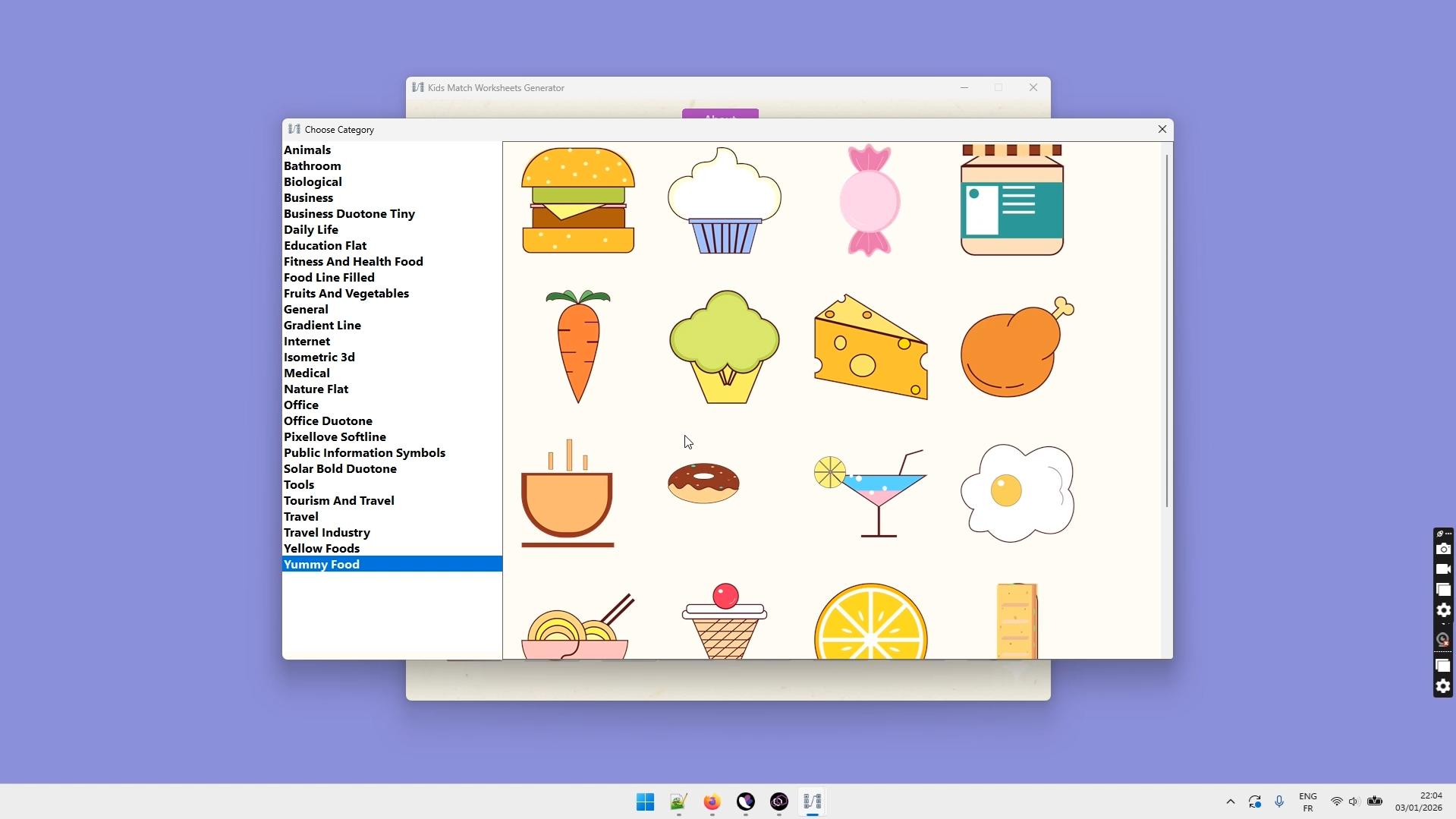Open Firefox from the taskbar

point(712,802)
